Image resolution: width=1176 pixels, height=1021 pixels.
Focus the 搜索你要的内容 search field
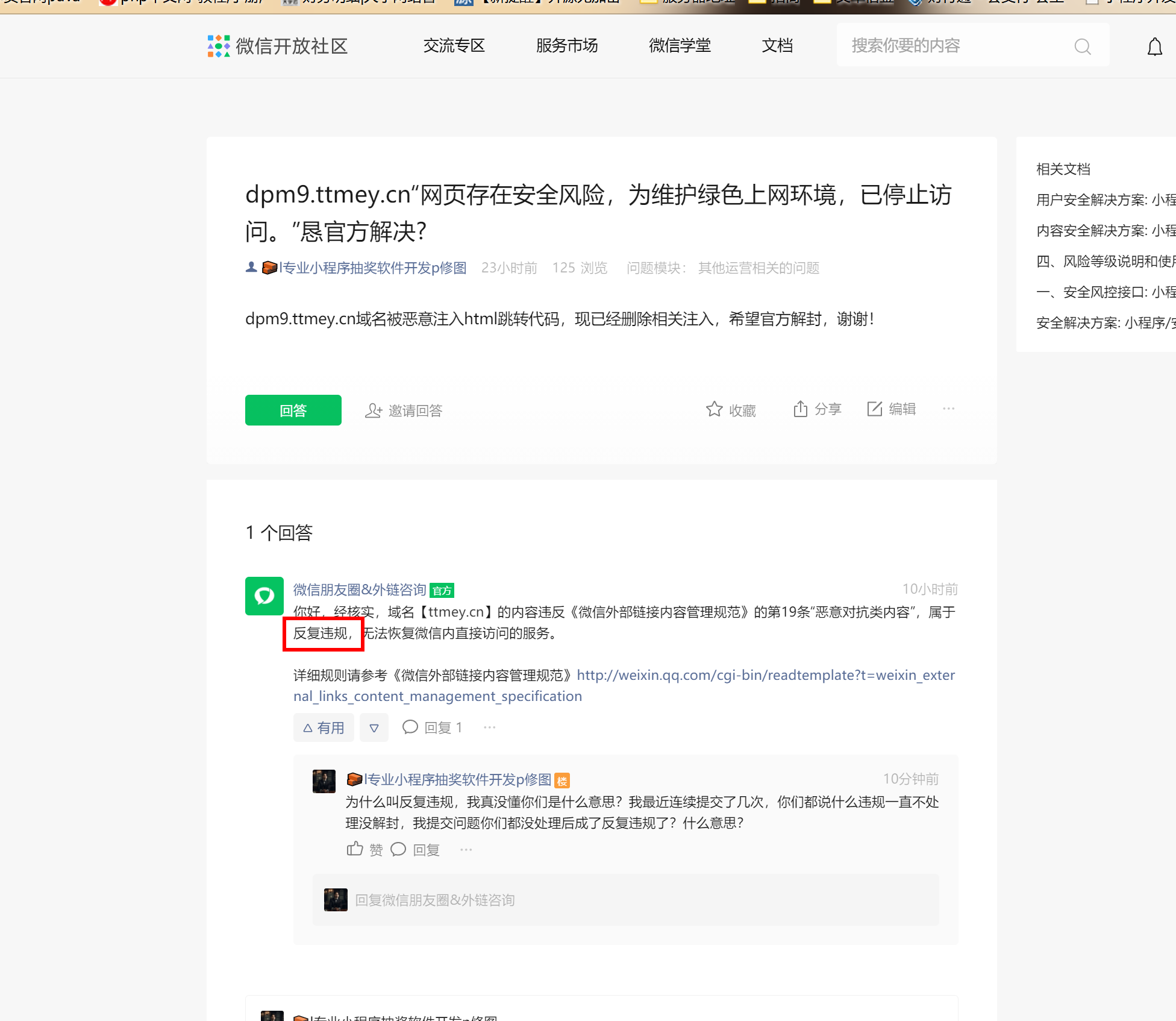coord(958,46)
